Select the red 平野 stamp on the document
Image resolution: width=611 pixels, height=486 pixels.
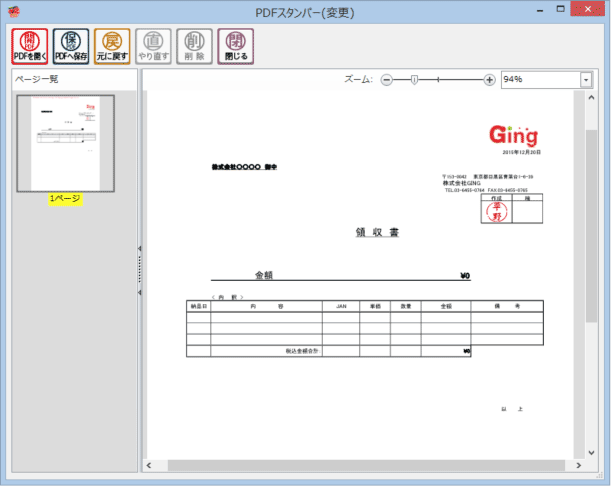(496, 212)
